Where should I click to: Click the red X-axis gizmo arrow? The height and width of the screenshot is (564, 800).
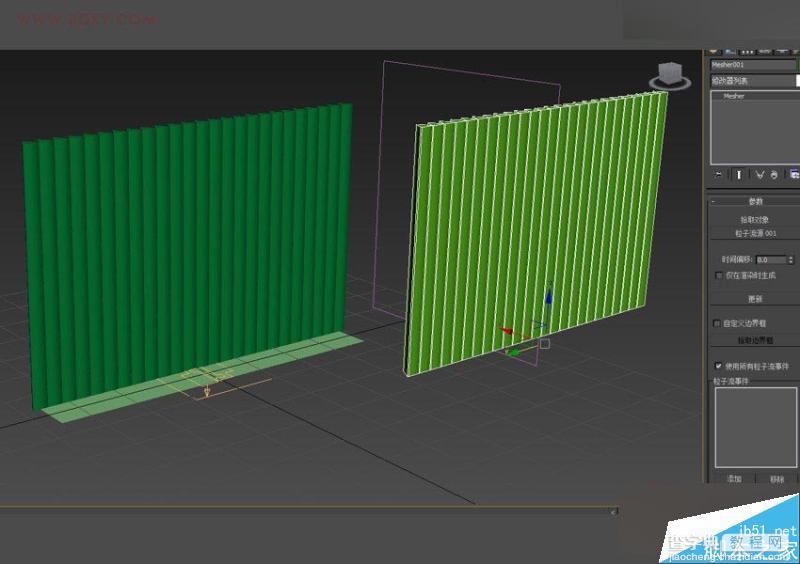(505, 331)
